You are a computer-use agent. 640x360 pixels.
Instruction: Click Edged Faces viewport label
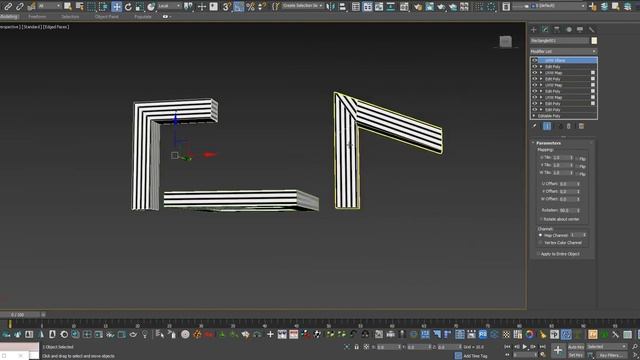pyautogui.click(x=56, y=27)
